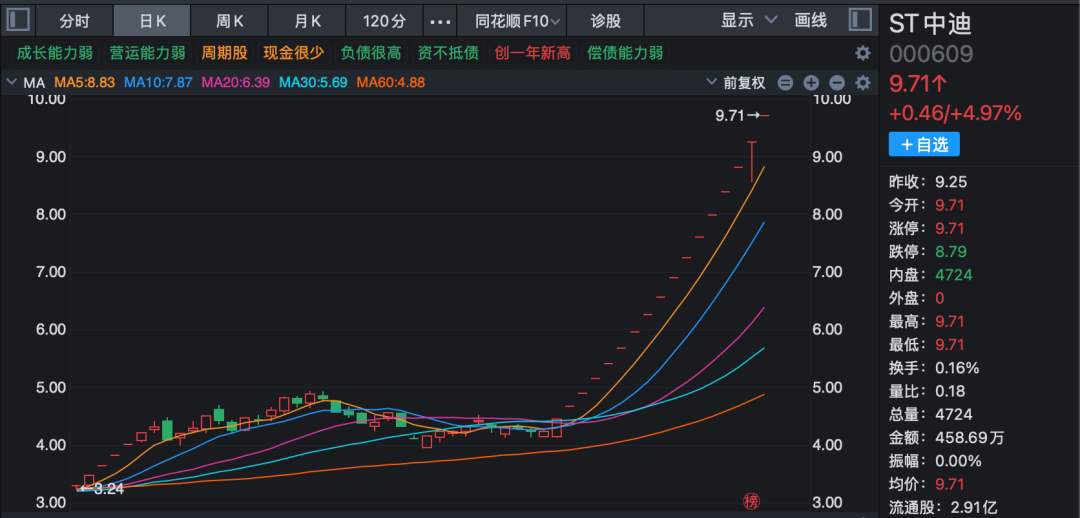The height and width of the screenshot is (518, 1080).
Task: Click the plus zoom-in circle icon
Action: pyautogui.click(x=811, y=83)
